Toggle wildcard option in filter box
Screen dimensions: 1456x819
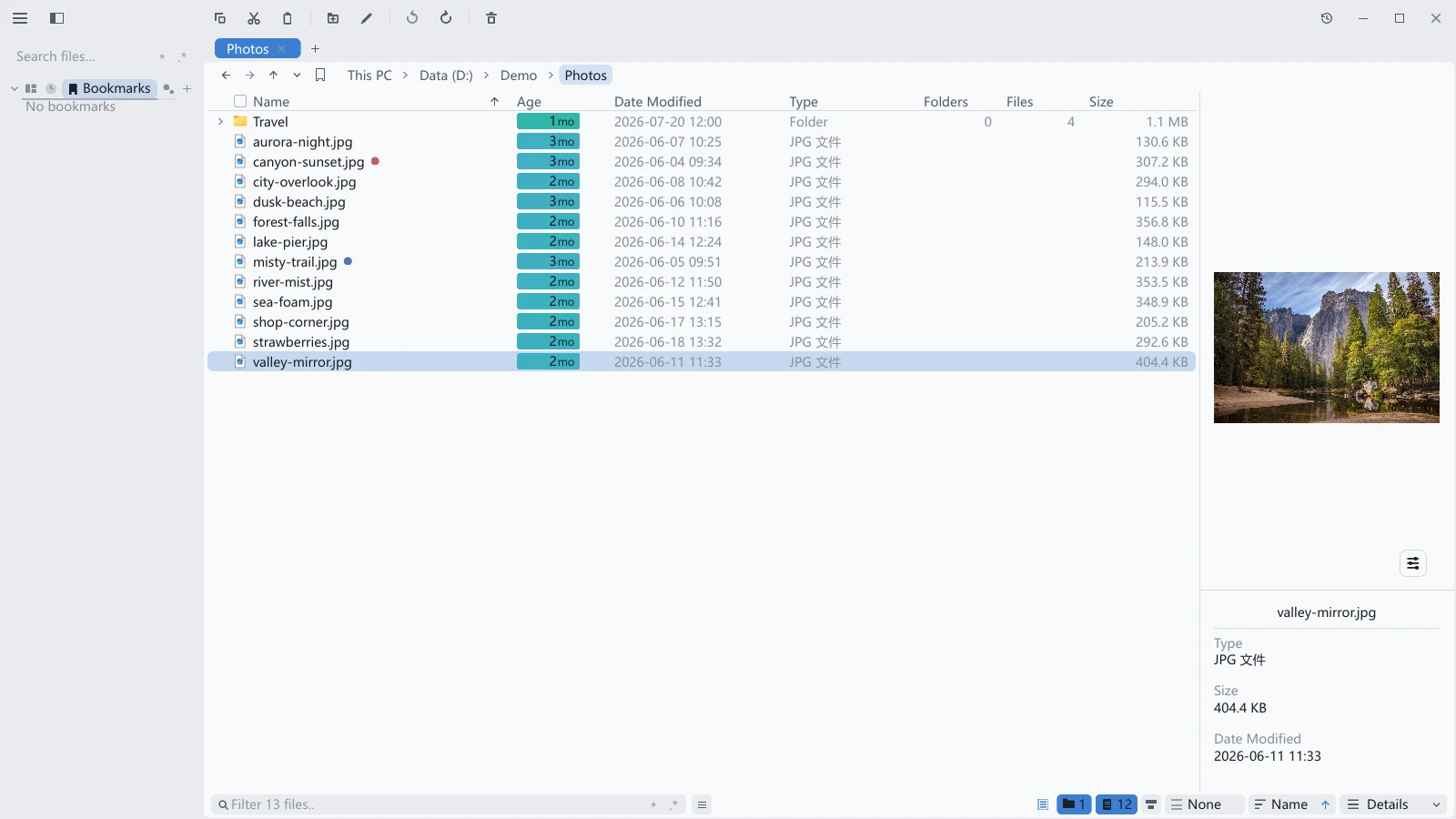(x=653, y=804)
